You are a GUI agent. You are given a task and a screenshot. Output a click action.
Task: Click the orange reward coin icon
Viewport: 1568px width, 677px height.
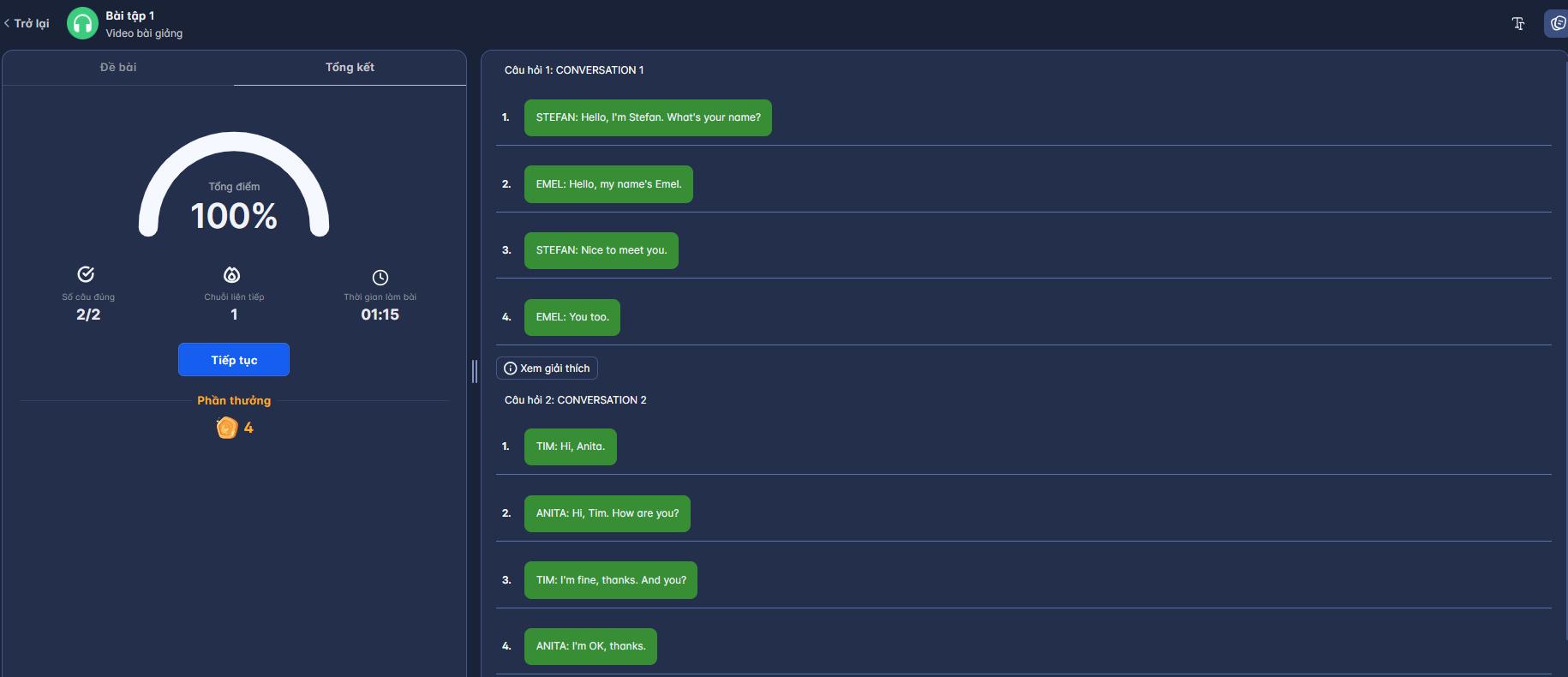tap(226, 428)
